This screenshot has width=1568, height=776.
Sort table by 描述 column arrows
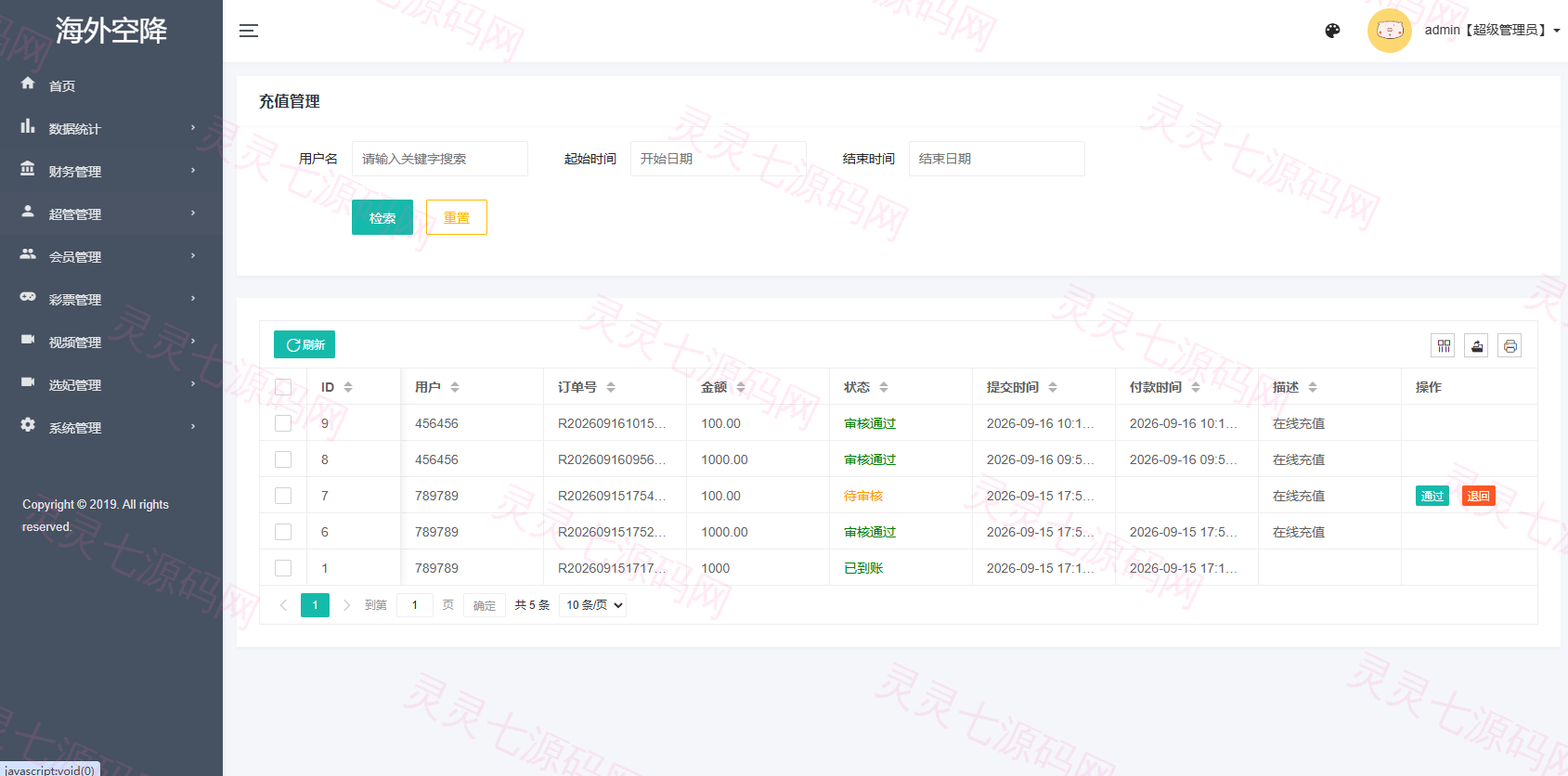[x=1313, y=387]
